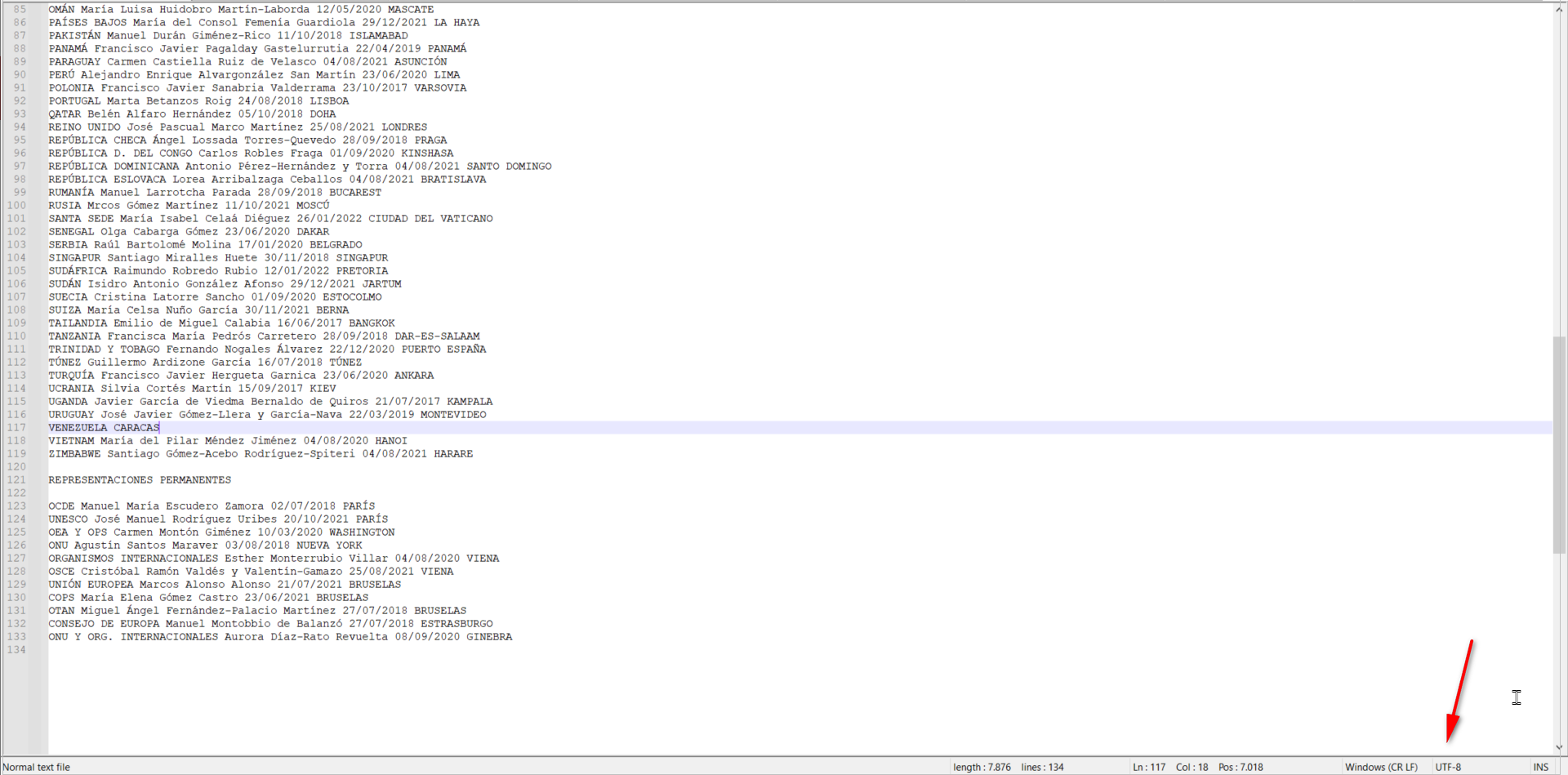Click Windows (CR LF) line ending indicator
This screenshot has width=1568, height=775.
[1381, 767]
